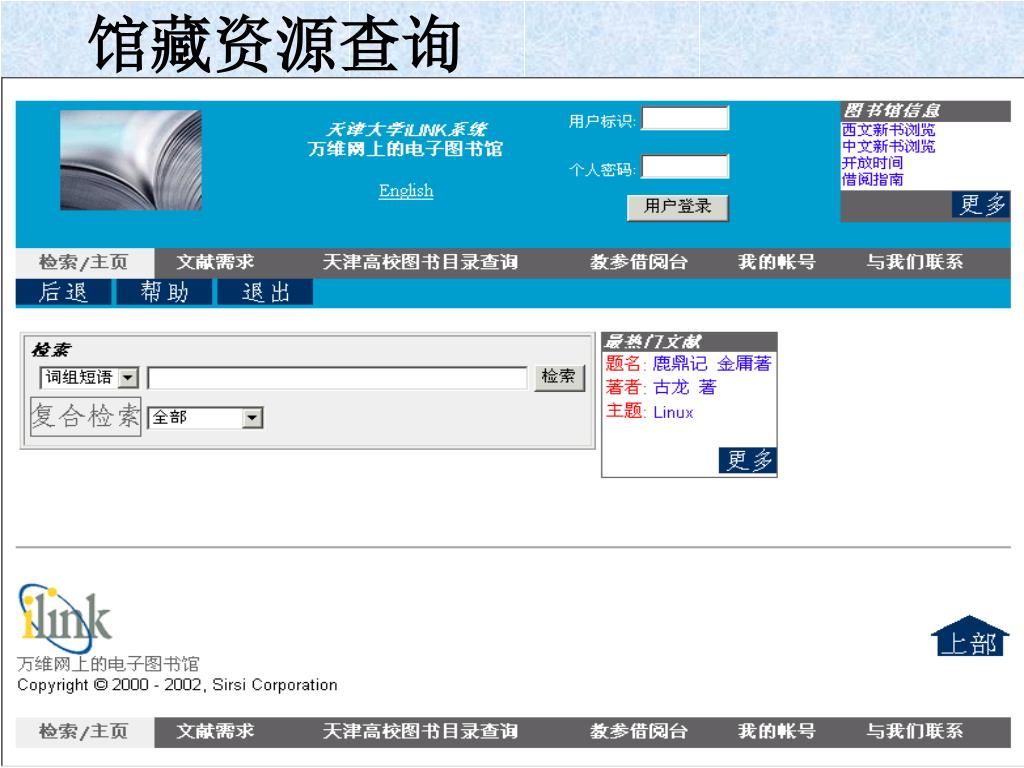
Task: Focus the 个人密码 input field
Action: click(x=685, y=167)
